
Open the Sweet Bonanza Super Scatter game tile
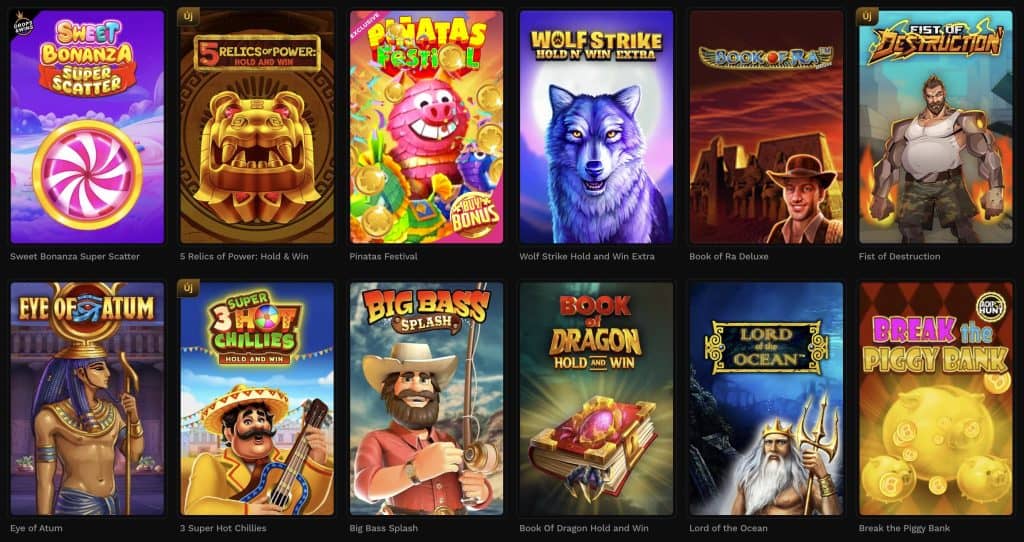click(x=87, y=127)
